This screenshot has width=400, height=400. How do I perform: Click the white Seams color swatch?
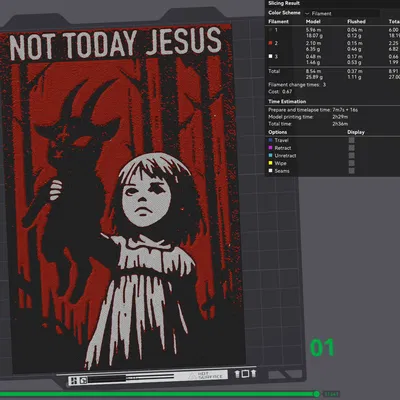pos(271,171)
